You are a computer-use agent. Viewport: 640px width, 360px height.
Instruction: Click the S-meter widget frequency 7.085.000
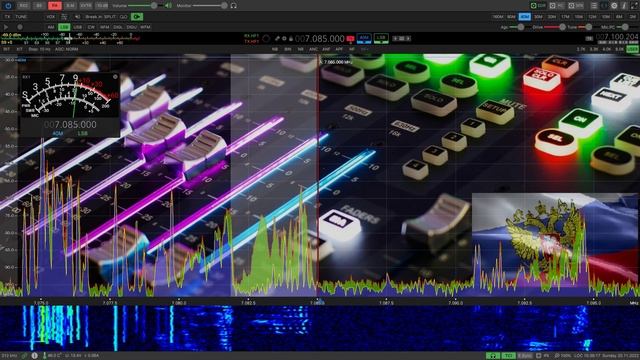tap(70, 124)
